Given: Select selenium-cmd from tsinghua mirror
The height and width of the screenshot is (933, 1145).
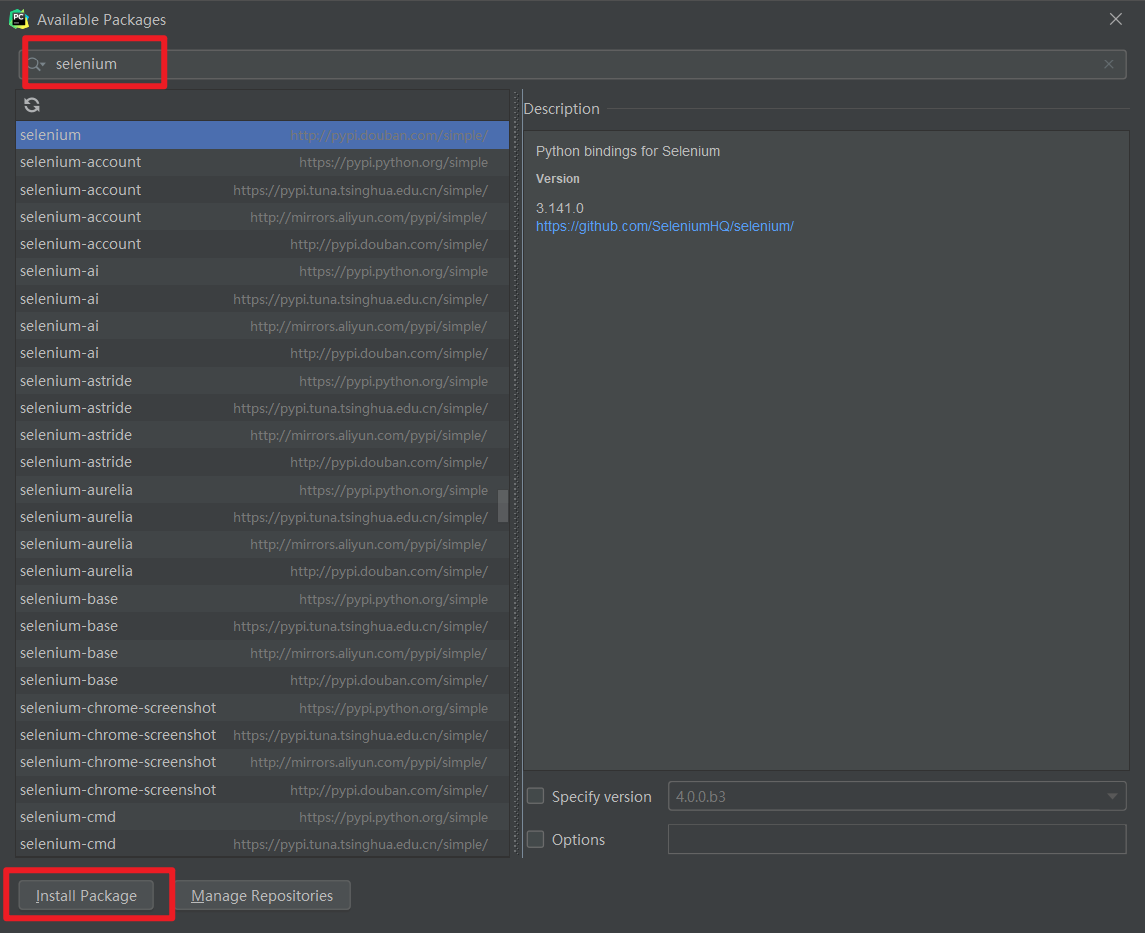Looking at the screenshot, I should [262, 843].
